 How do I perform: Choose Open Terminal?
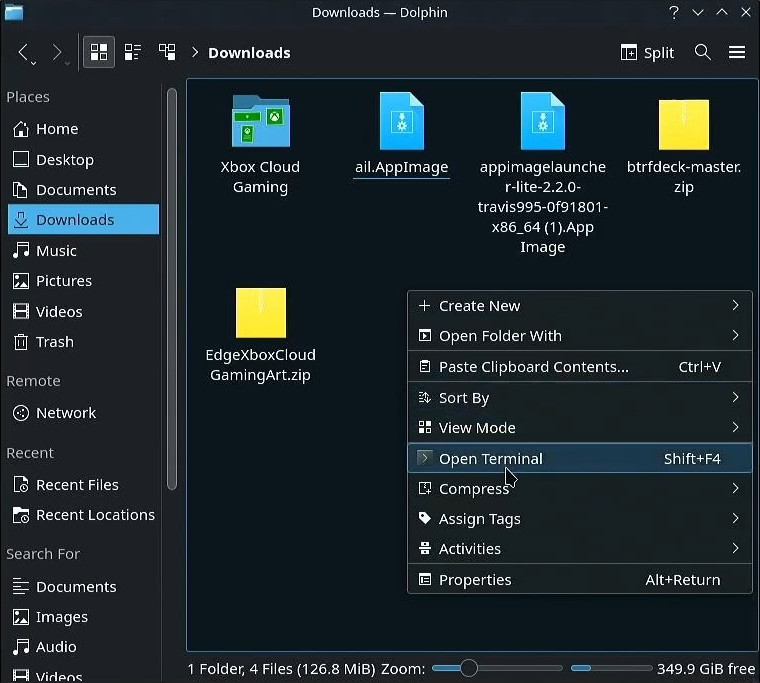[x=580, y=458]
